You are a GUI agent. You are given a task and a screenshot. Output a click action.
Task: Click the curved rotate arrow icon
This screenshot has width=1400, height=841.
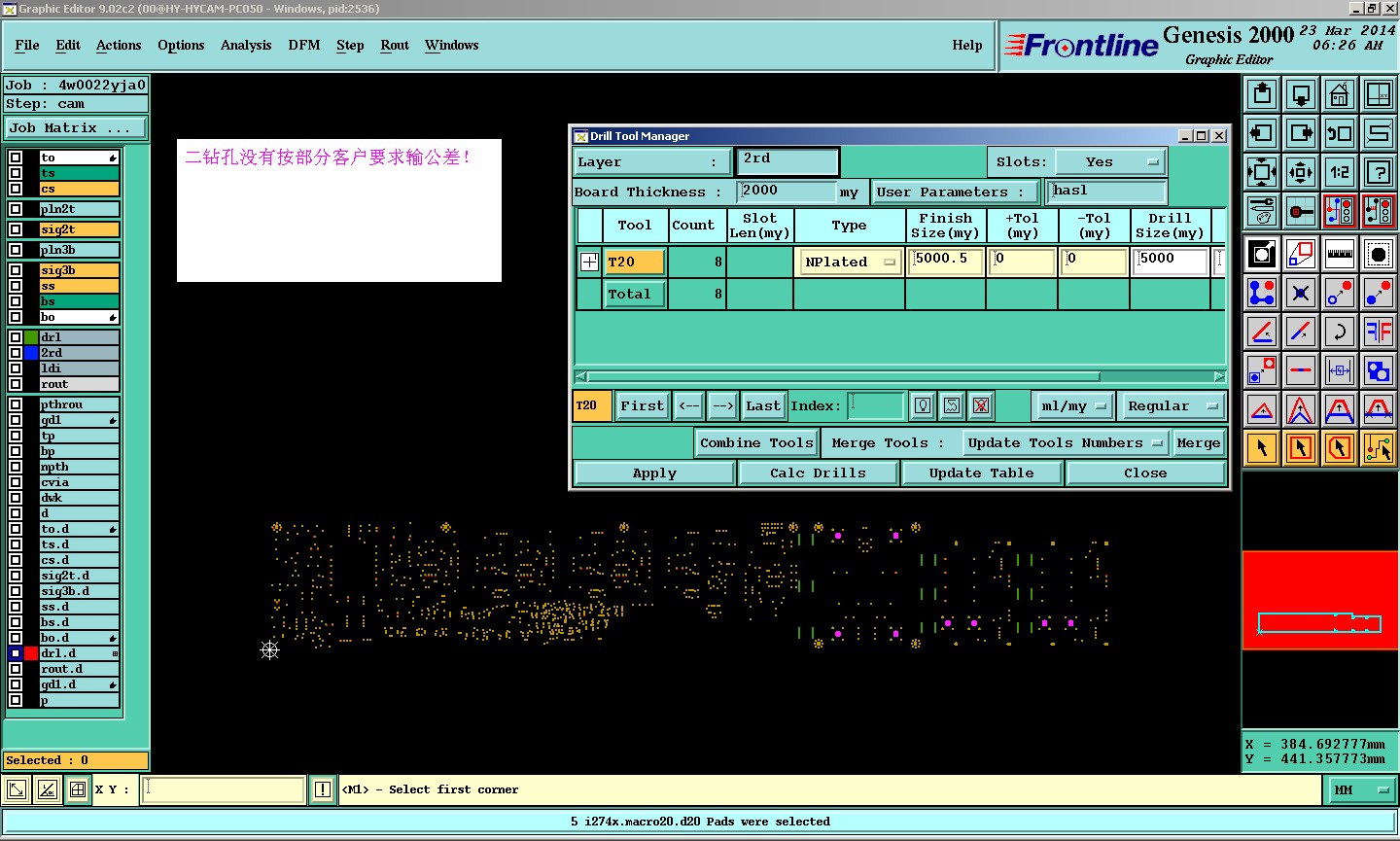(1340, 332)
